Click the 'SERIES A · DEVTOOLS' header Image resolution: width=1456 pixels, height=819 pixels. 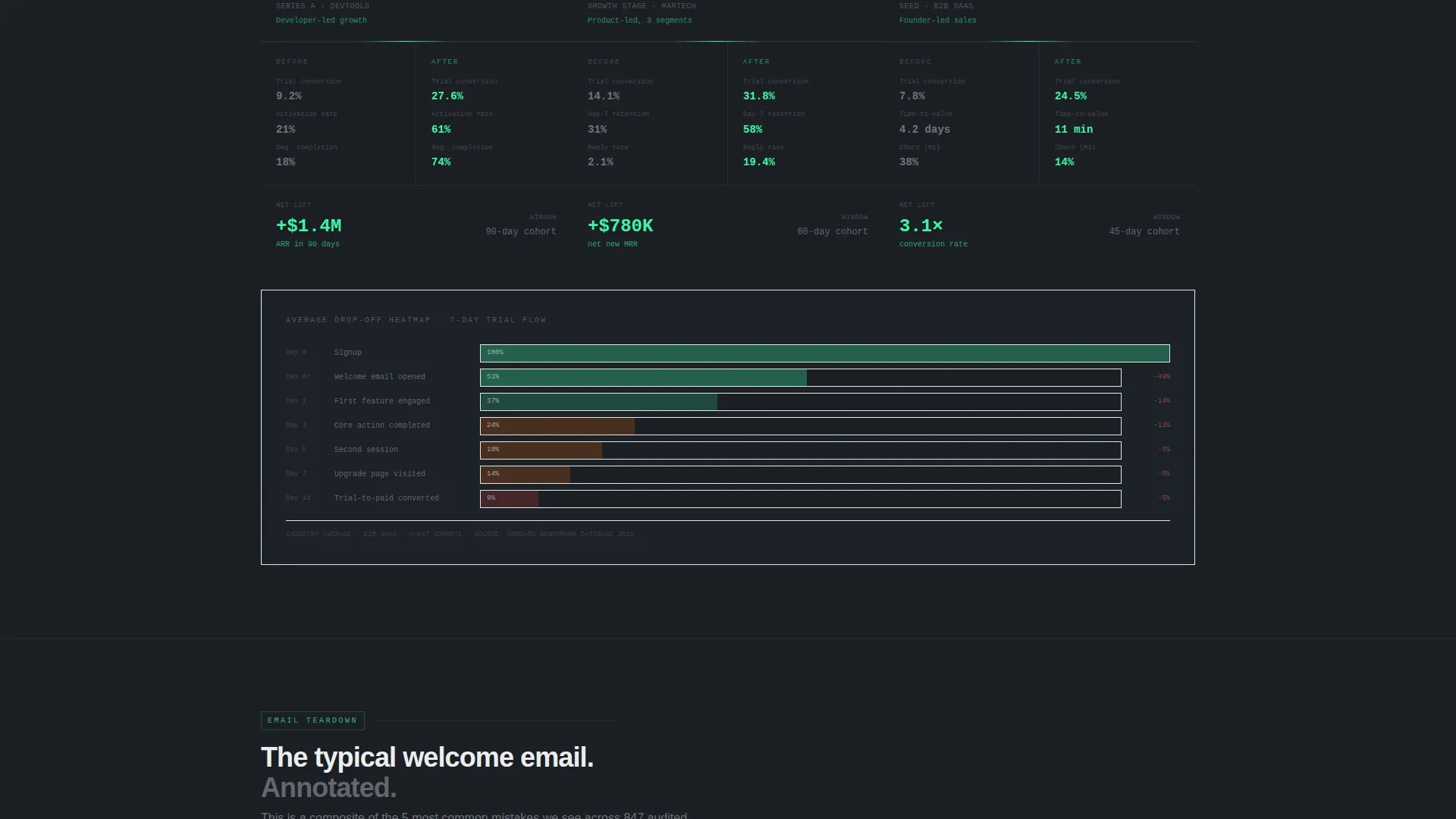click(x=323, y=6)
